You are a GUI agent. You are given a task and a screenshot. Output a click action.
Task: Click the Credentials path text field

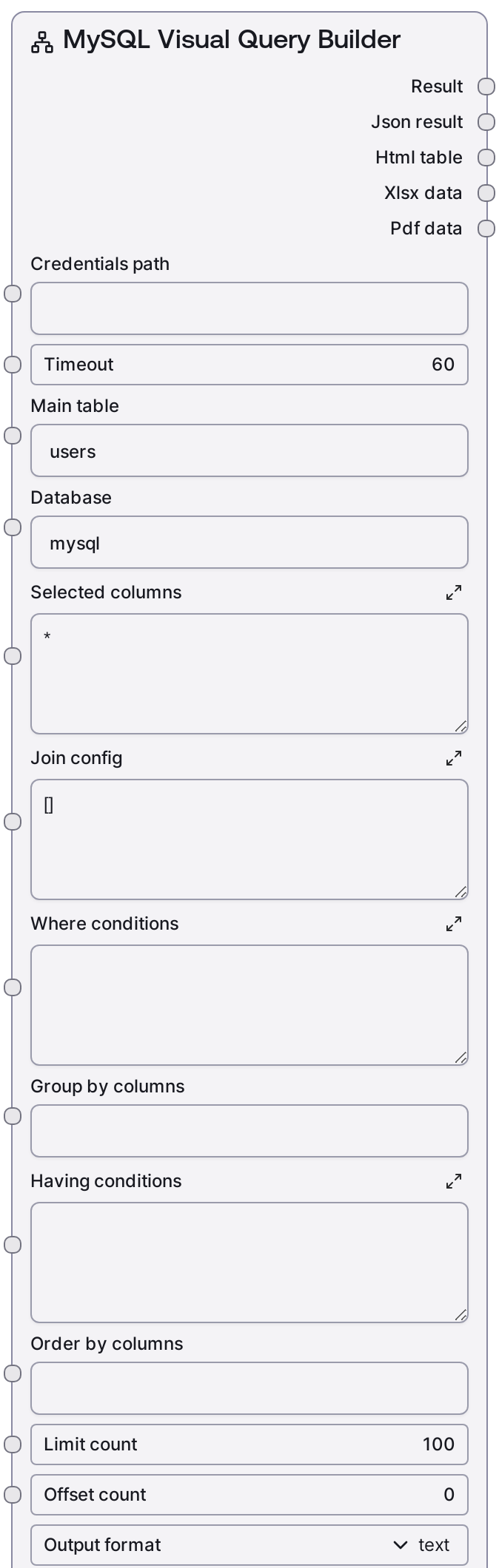249,308
